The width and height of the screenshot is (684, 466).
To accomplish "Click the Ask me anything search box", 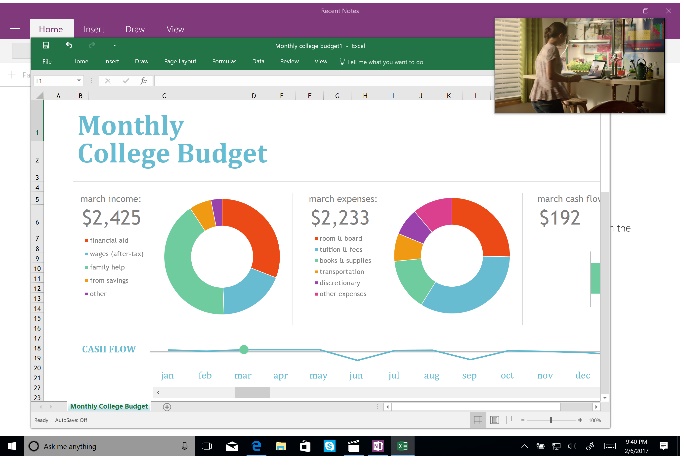I will tap(98, 446).
